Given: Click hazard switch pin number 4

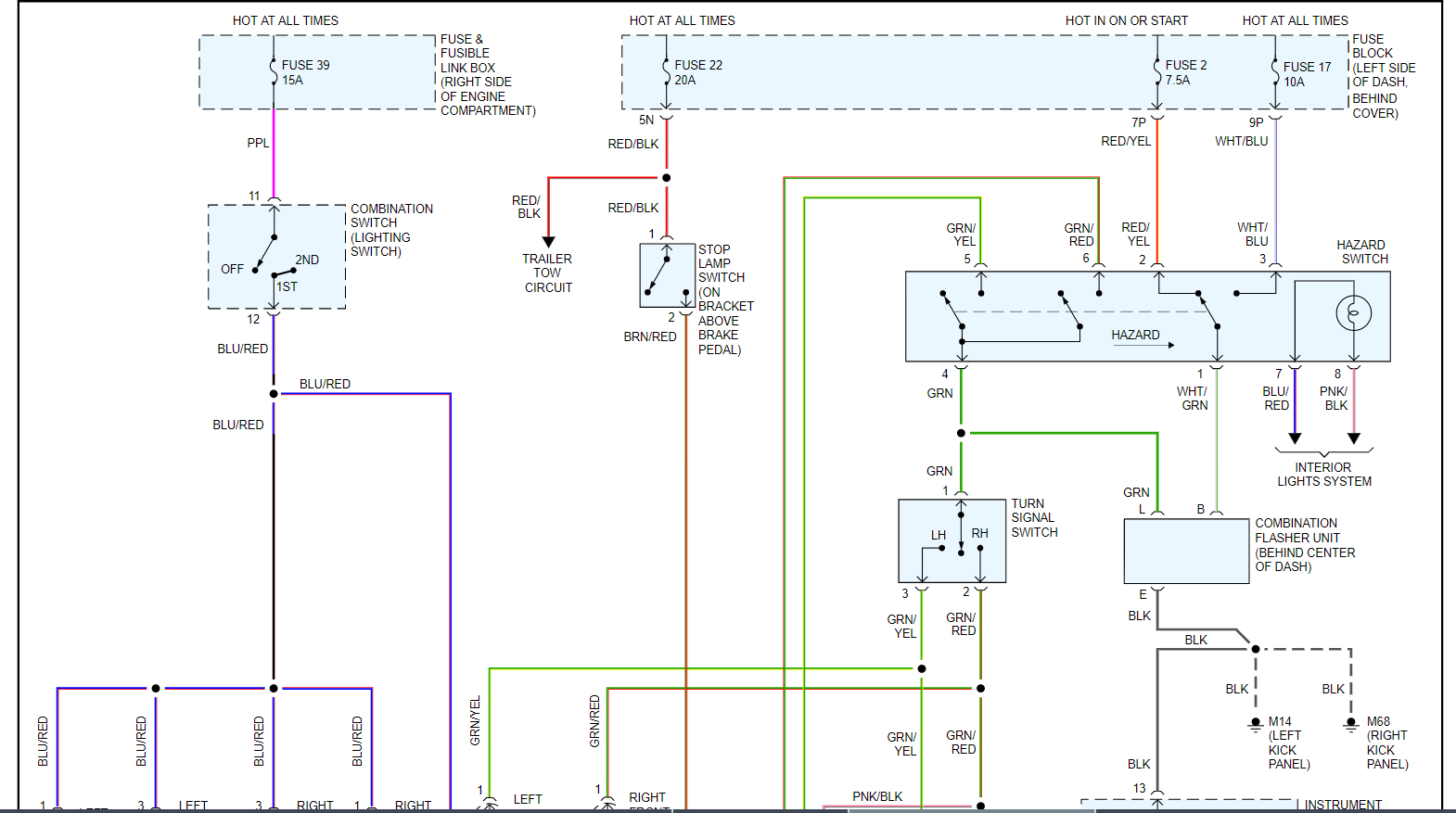Looking at the screenshot, I should pyautogui.click(x=945, y=374).
